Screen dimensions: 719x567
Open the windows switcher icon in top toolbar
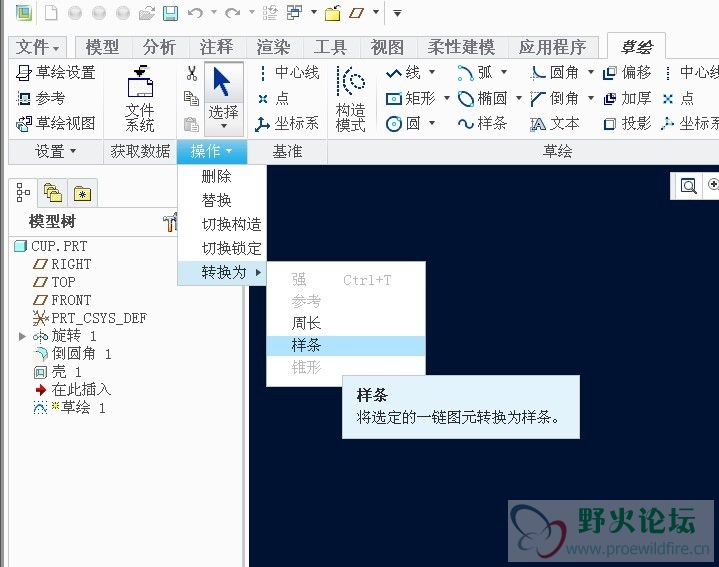294,13
